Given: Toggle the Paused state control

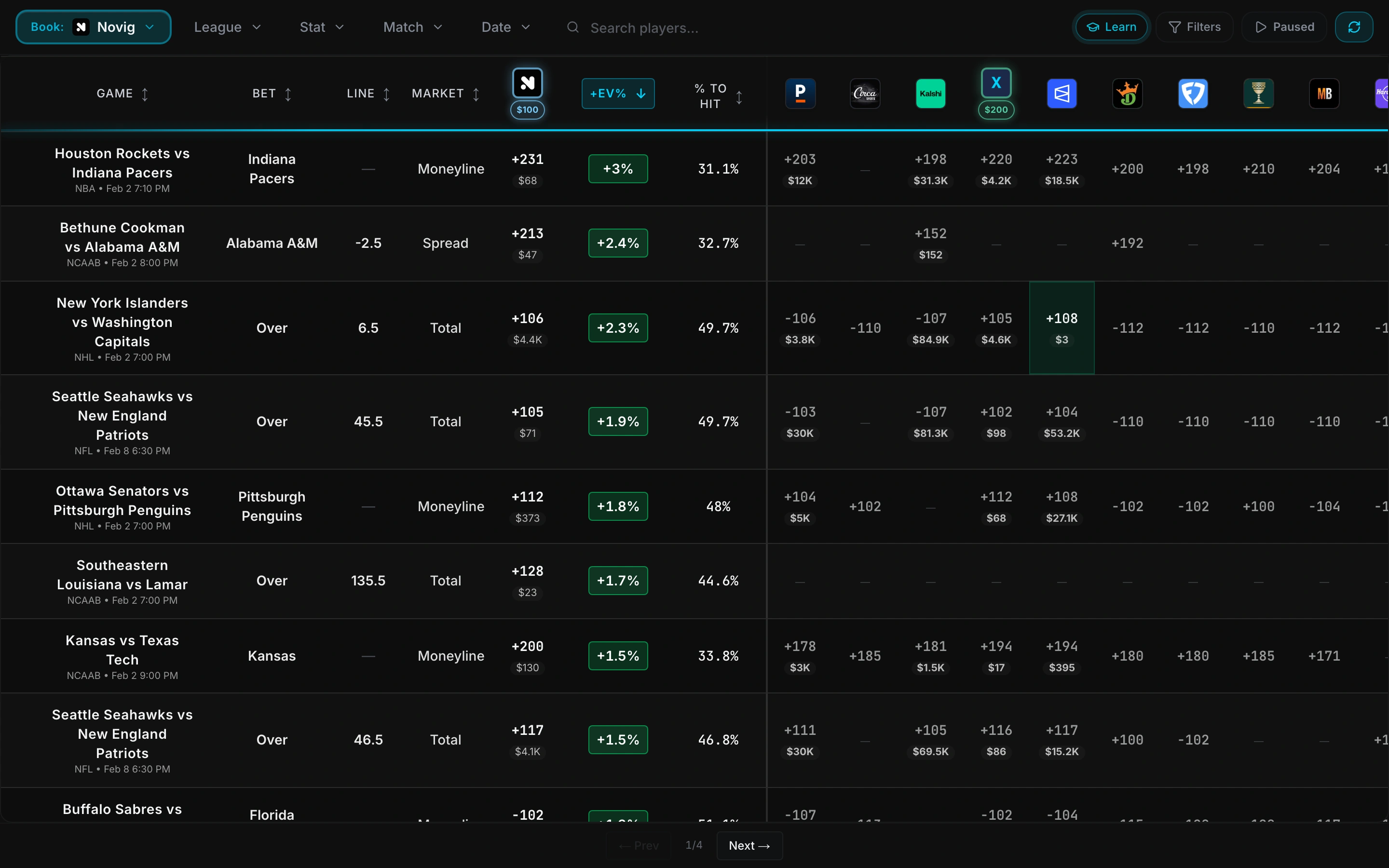Looking at the screenshot, I should click(1283, 27).
